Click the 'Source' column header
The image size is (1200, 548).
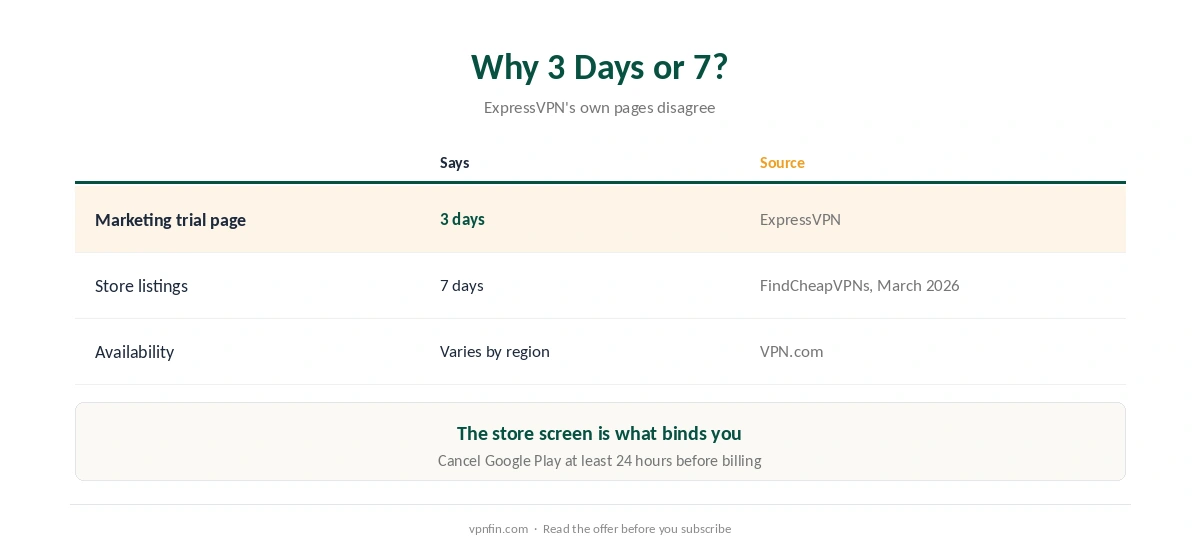point(782,163)
